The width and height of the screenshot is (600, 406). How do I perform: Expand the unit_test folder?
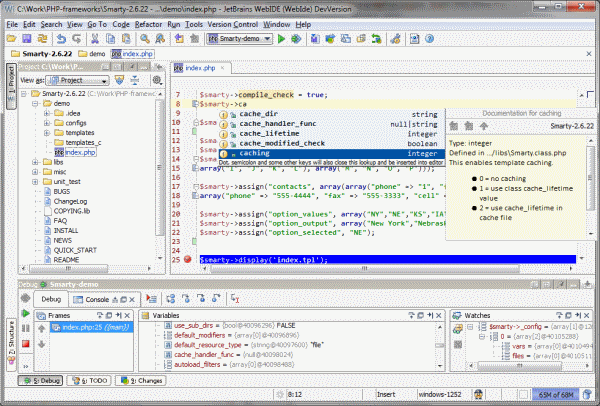click(35, 182)
